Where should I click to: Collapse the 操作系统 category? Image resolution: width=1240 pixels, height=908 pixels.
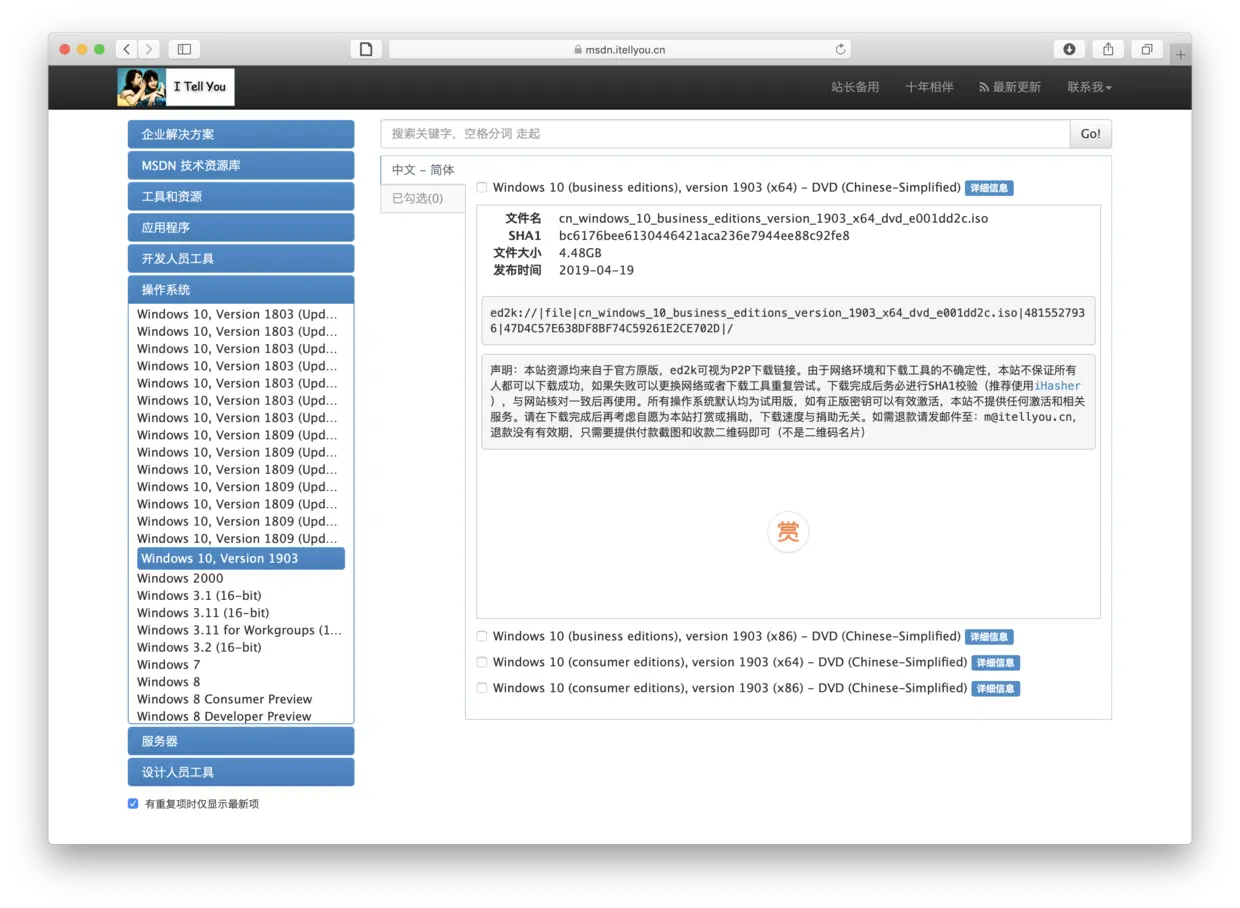241,289
